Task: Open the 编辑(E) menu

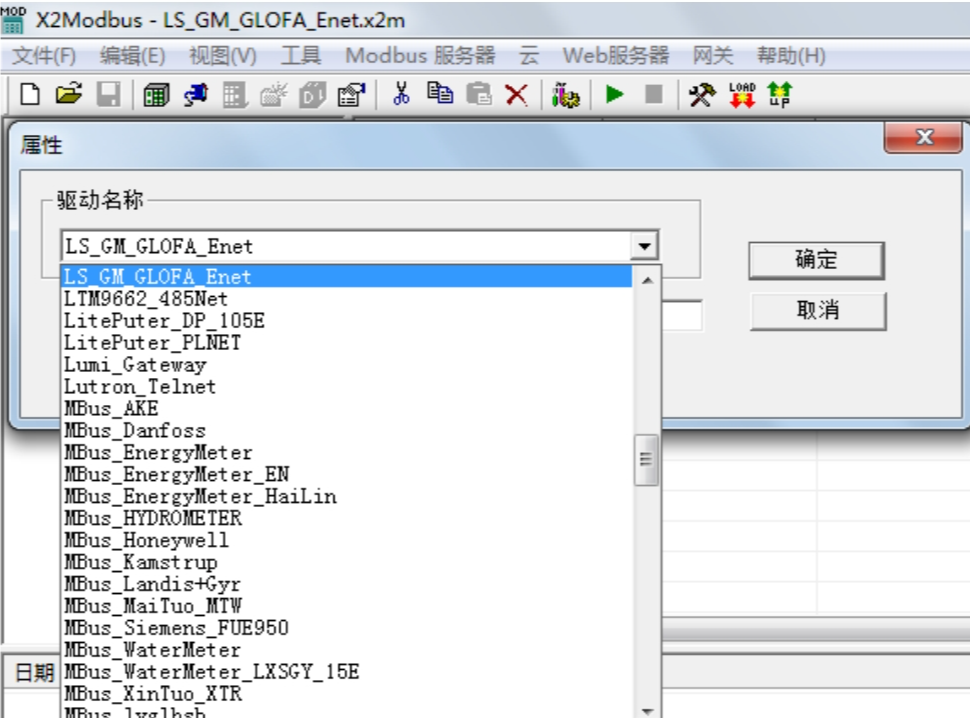Action: click(132, 56)
